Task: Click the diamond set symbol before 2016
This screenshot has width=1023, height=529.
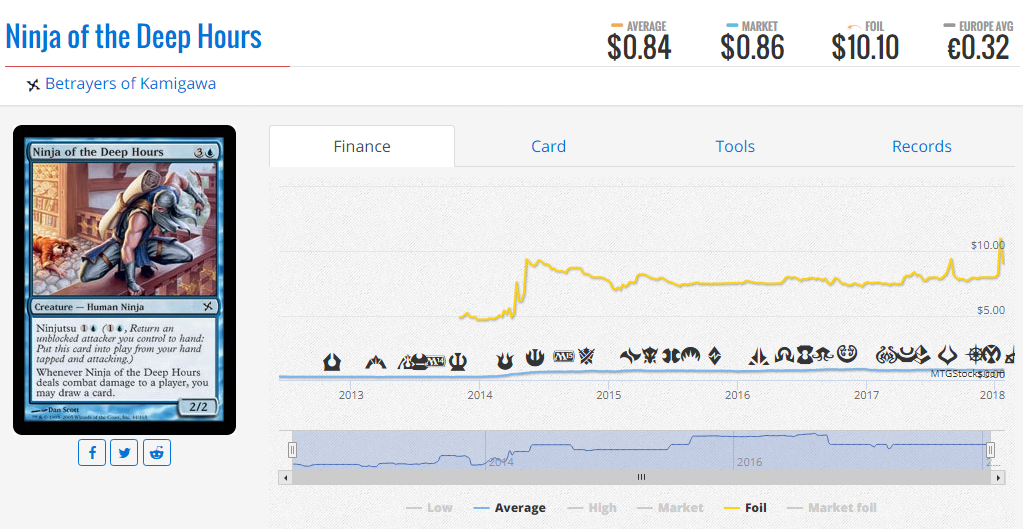Action: [714, 355]
